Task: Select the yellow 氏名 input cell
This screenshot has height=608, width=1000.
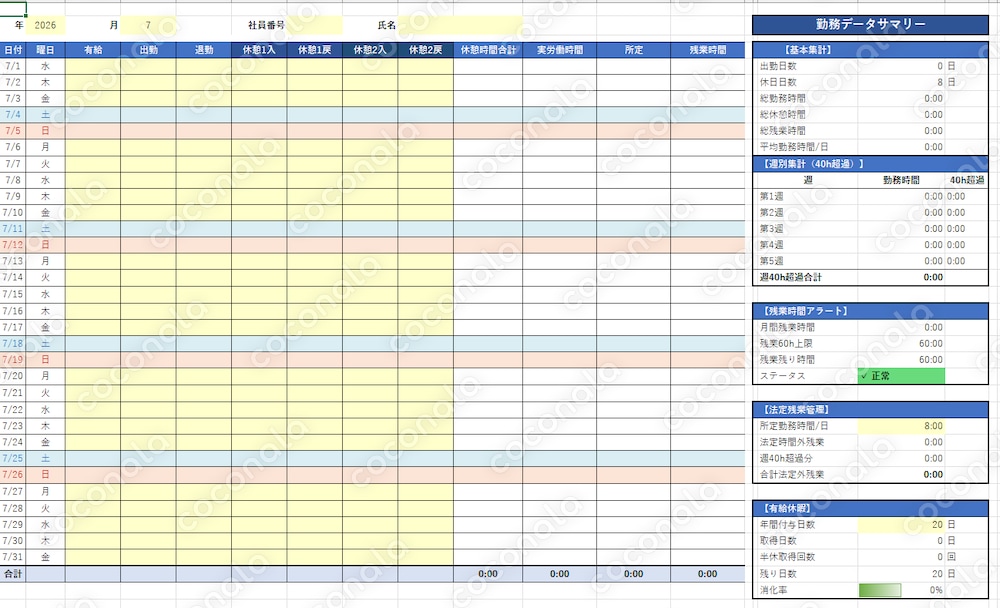Action: [460, 26]
